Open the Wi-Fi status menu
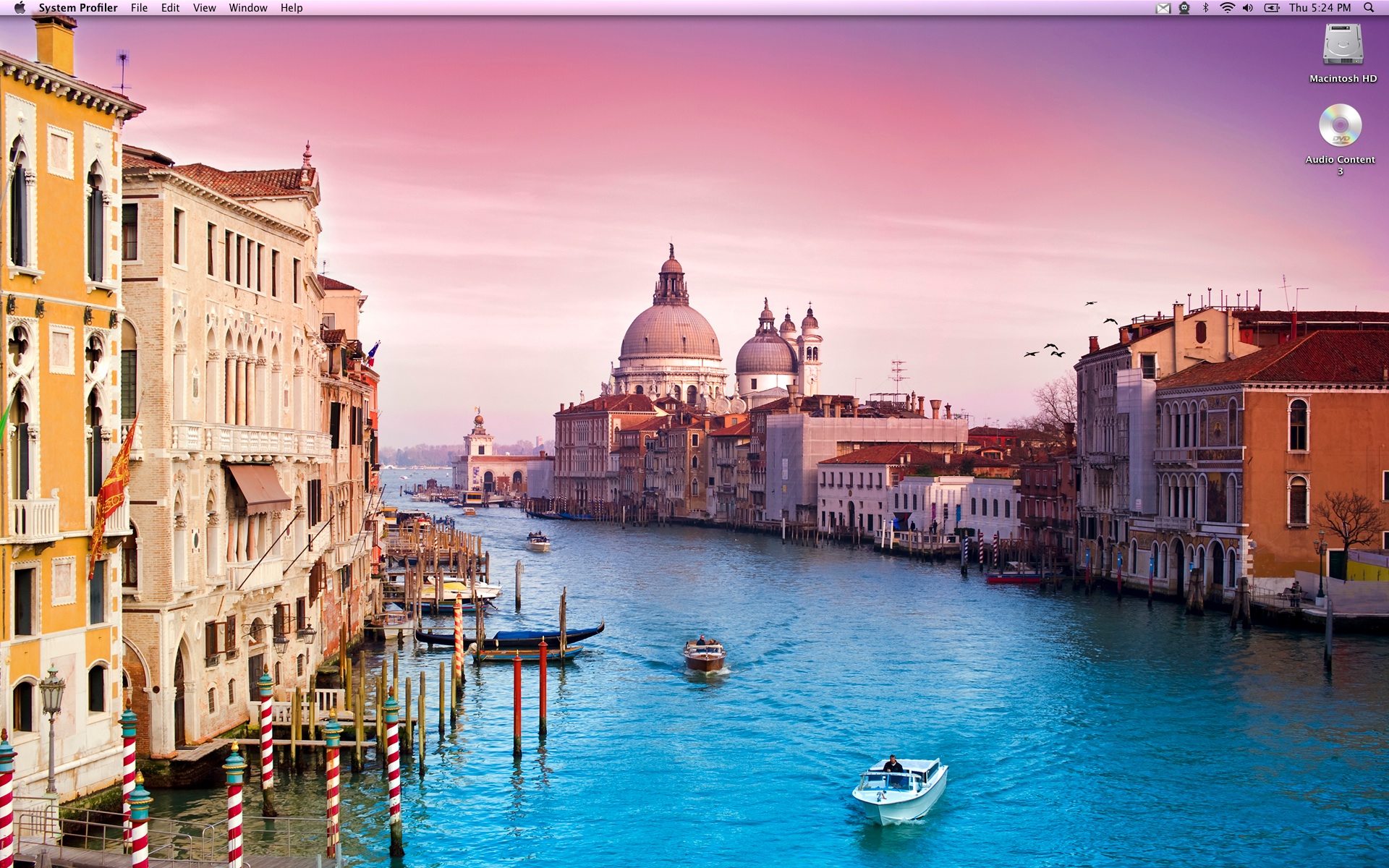Viewport: 1389px width, 868px height. tap(1227, 8)
